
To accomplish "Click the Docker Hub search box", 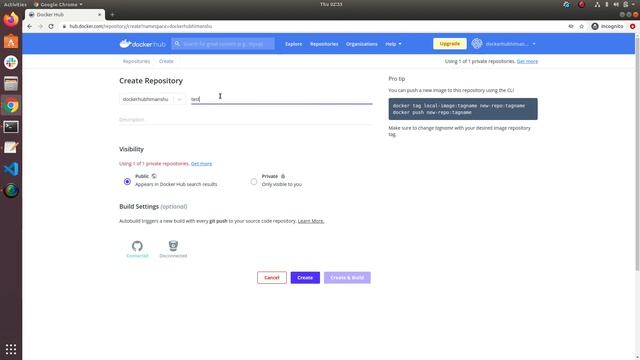I will coord(223,44).
